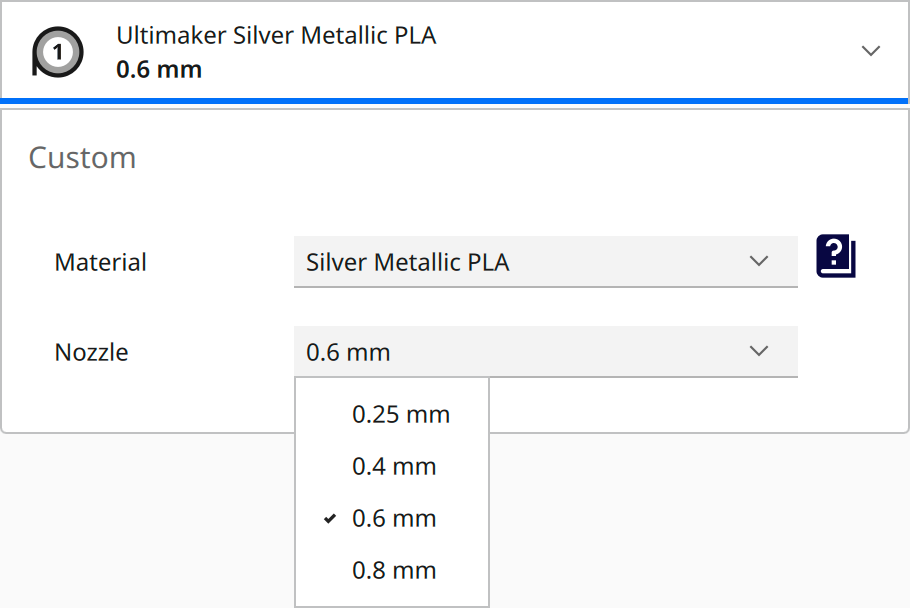Viewport: 910px width, 608px height.
Task: Click the chevron next to Ultimaker Silver Metallic PLA
Action: [871, 50]
